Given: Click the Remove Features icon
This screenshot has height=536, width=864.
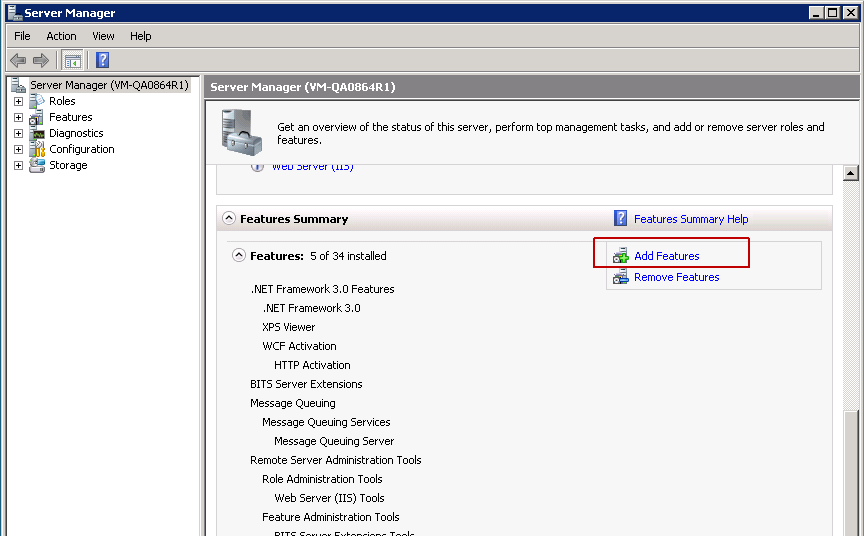Looking at the screenshot, I should 621,277.
